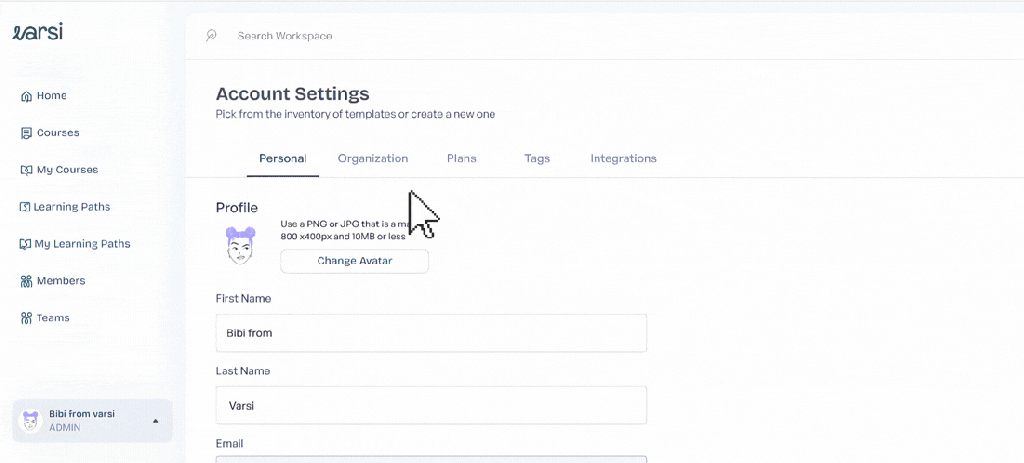Click the ADMIN role label
This screenshot has width=1024, height=463.
tap(65, 428)
